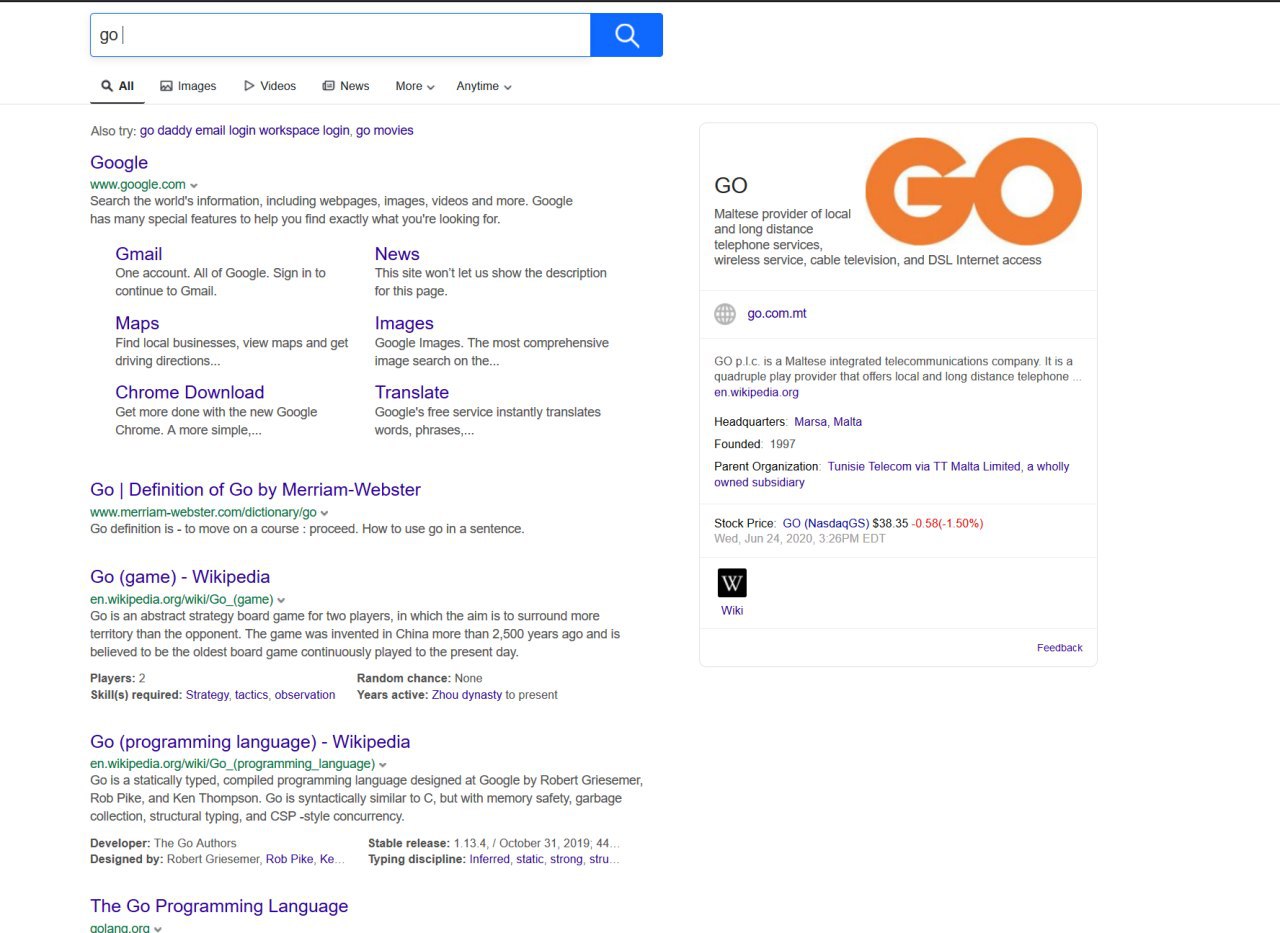Click the golang.org green URL
The image size is (1280, 933).
coord(120,928)
